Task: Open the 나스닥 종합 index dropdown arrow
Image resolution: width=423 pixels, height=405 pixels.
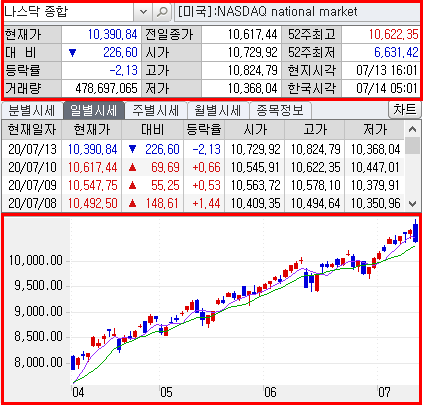Action: click(x=143, y=12)
